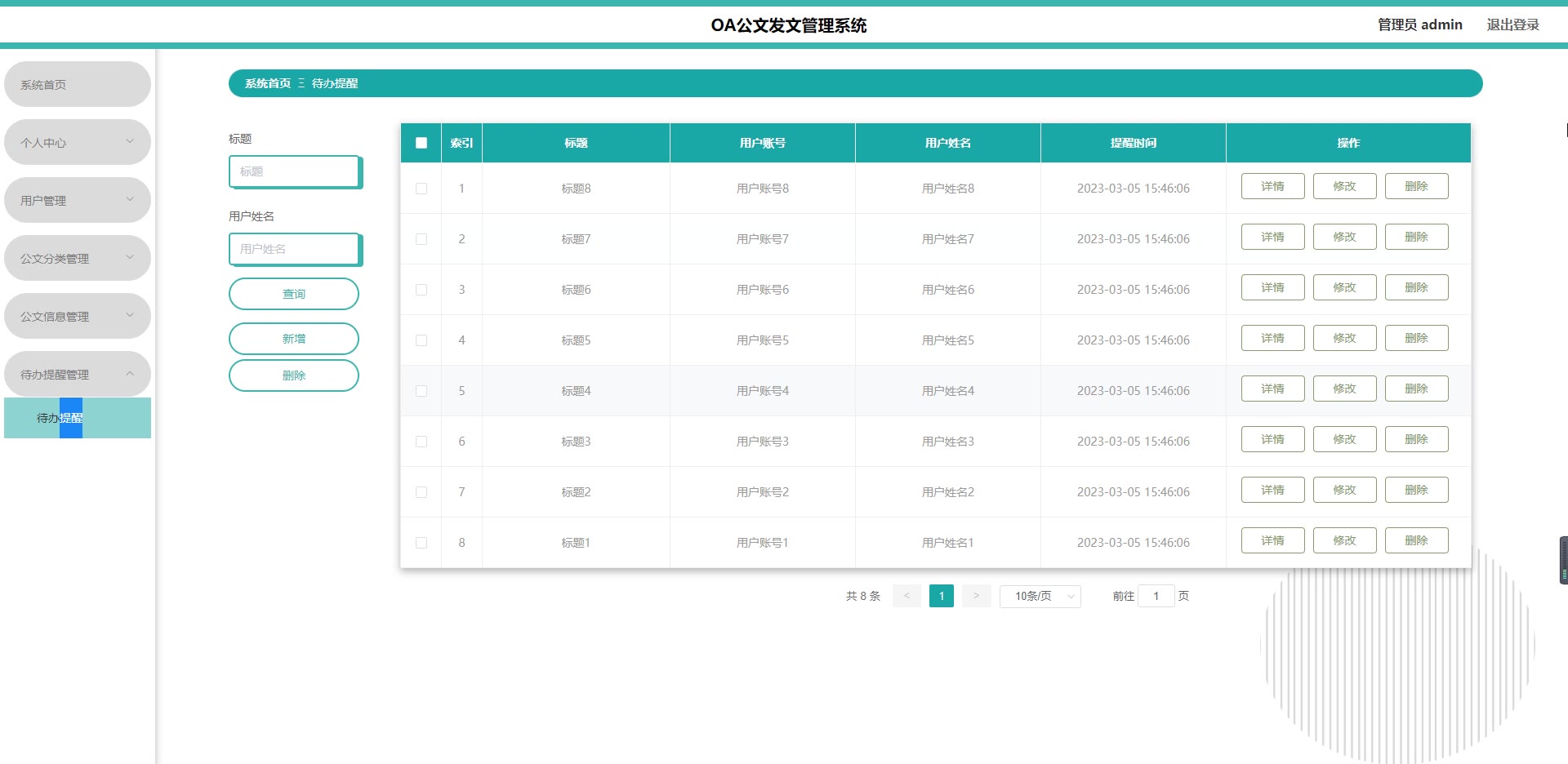Click the 索引 column header
The image size is (1568, 764).
coord(461,143)
